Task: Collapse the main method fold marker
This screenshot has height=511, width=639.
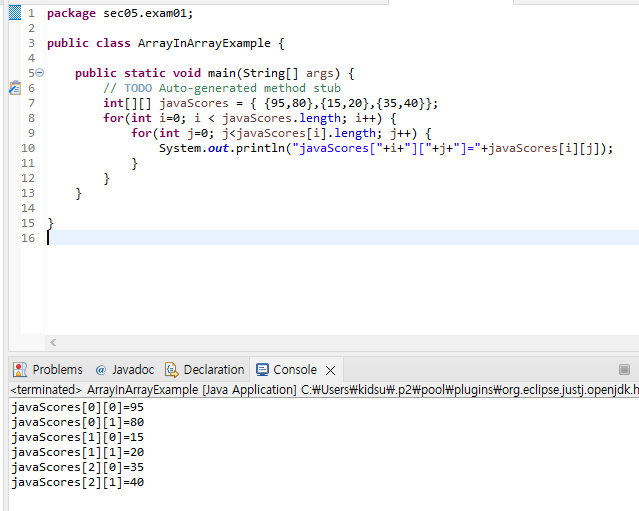Action: point(40,73)
